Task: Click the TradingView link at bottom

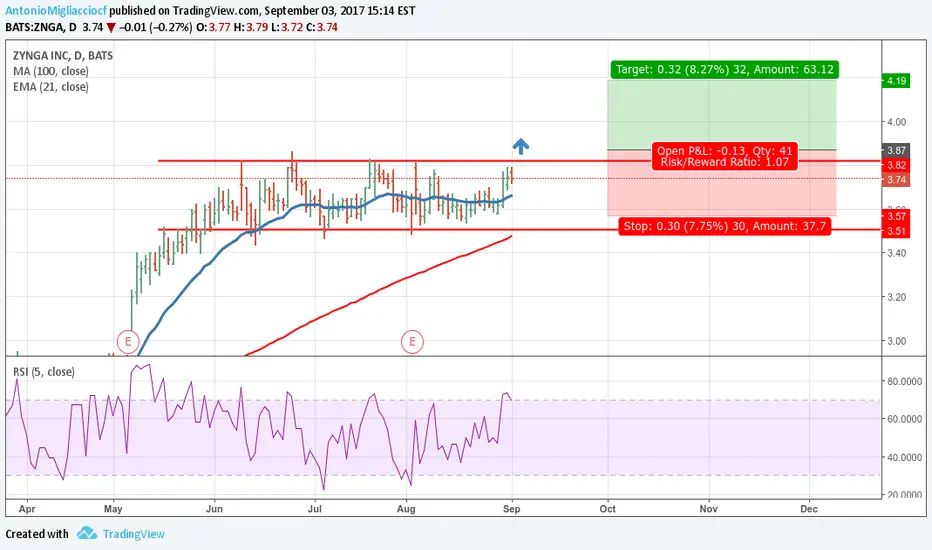Action: pyautogui.click(x=133, y=534)
